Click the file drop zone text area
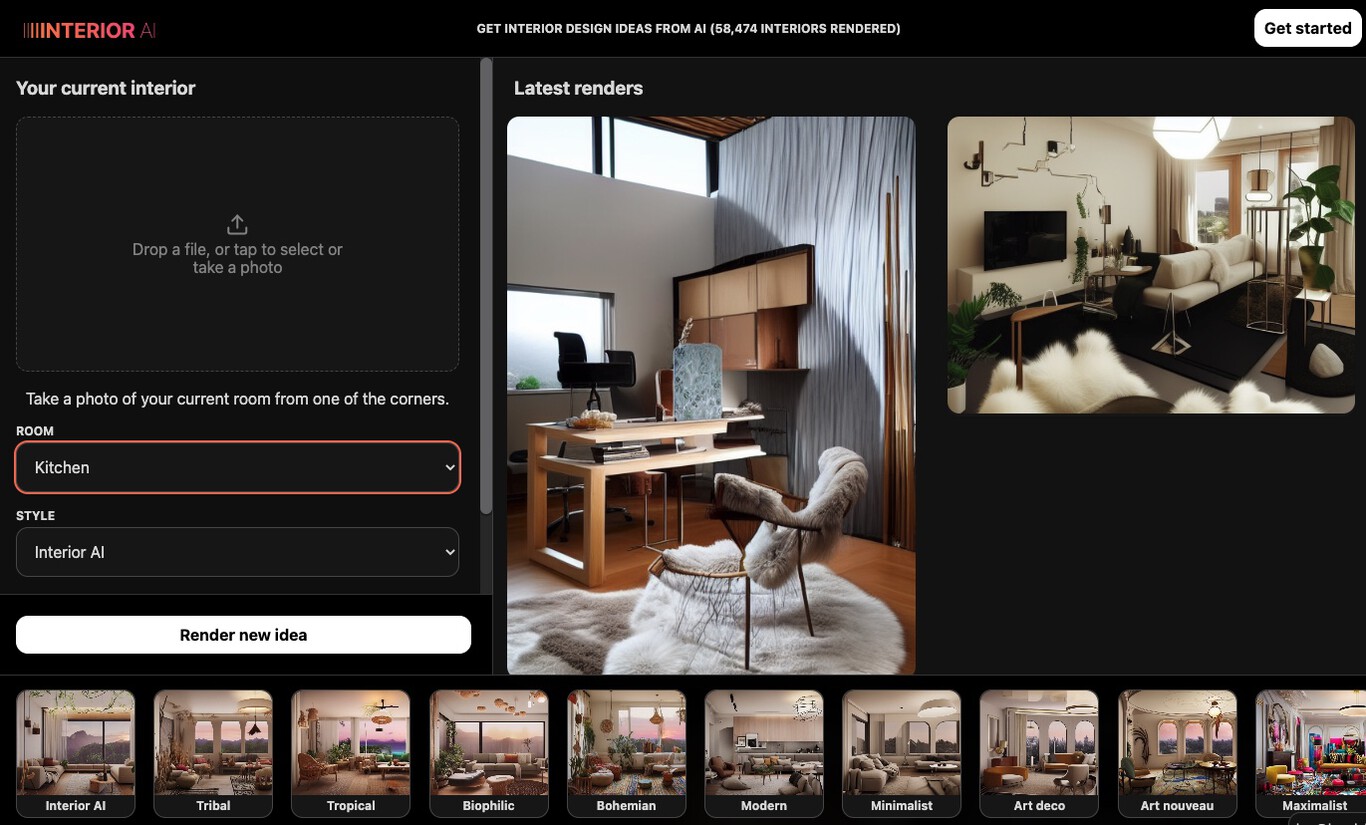Screen dimensions: 1366x825 (237, 259)
